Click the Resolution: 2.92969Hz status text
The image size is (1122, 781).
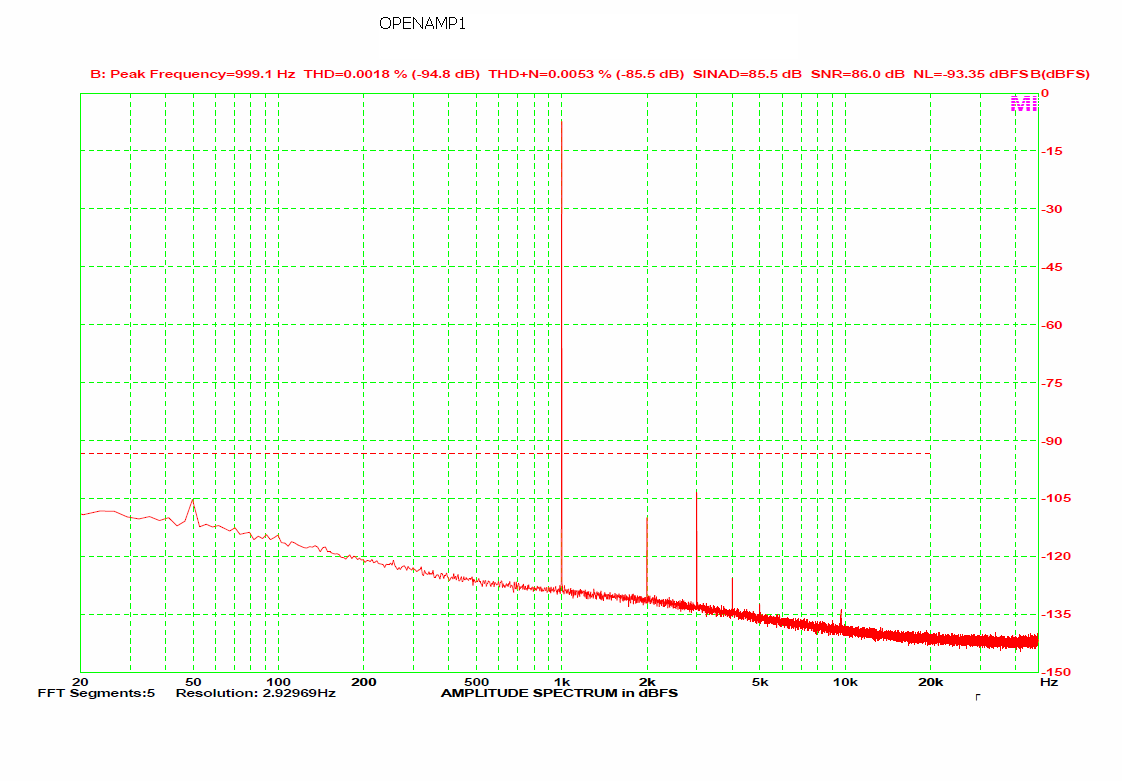point(255,693)
